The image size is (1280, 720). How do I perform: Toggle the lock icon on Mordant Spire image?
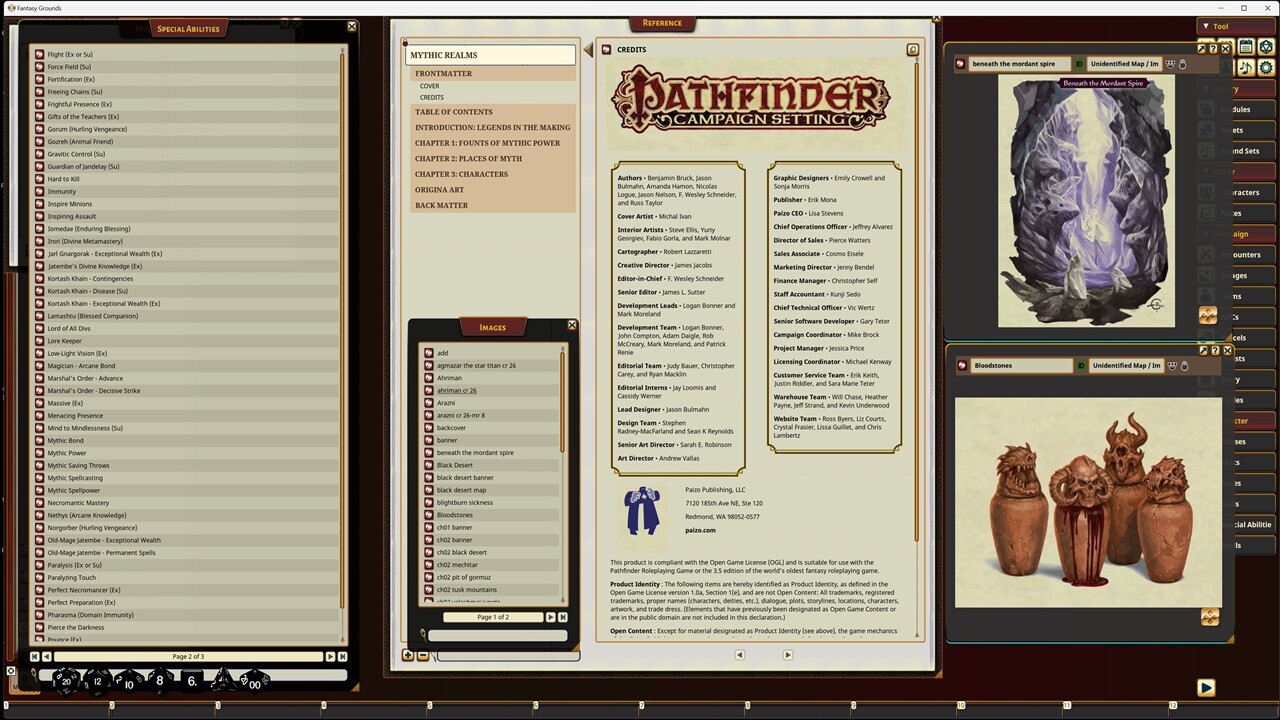point(1182,64)
